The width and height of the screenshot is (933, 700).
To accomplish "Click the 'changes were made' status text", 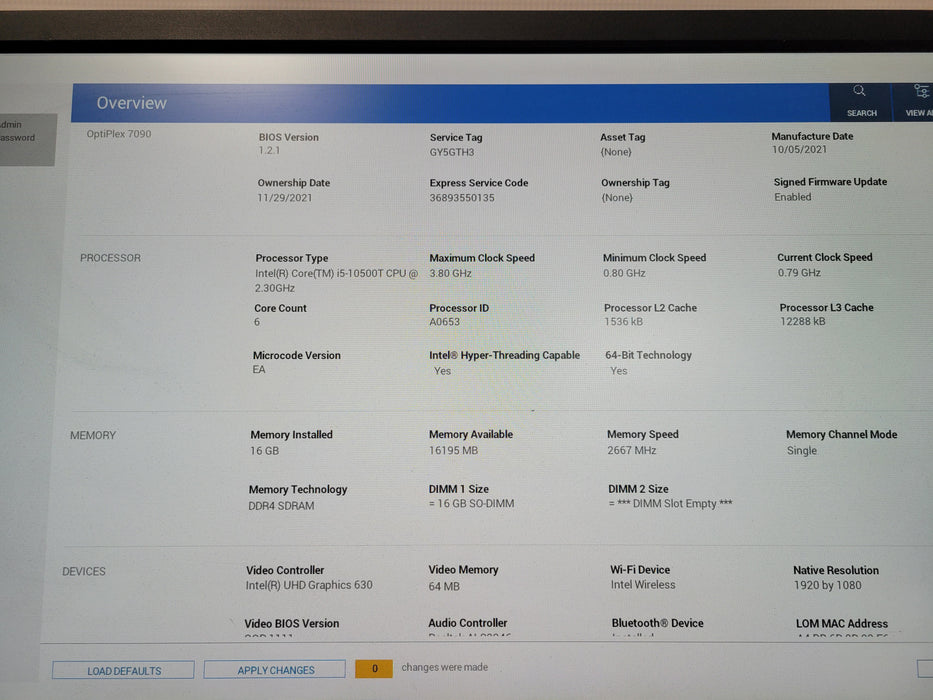I will [x=444, y=667].
